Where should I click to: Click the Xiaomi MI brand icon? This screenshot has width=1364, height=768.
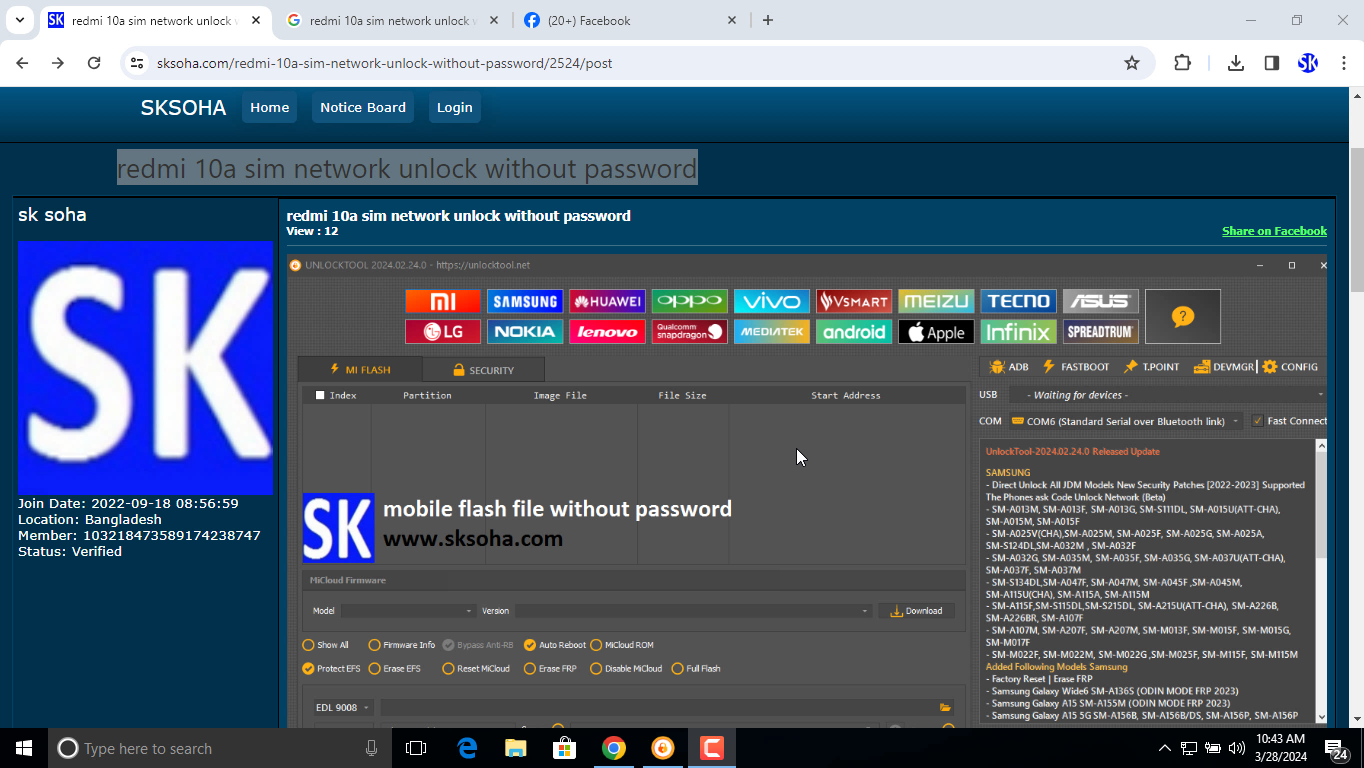point(442,301)
